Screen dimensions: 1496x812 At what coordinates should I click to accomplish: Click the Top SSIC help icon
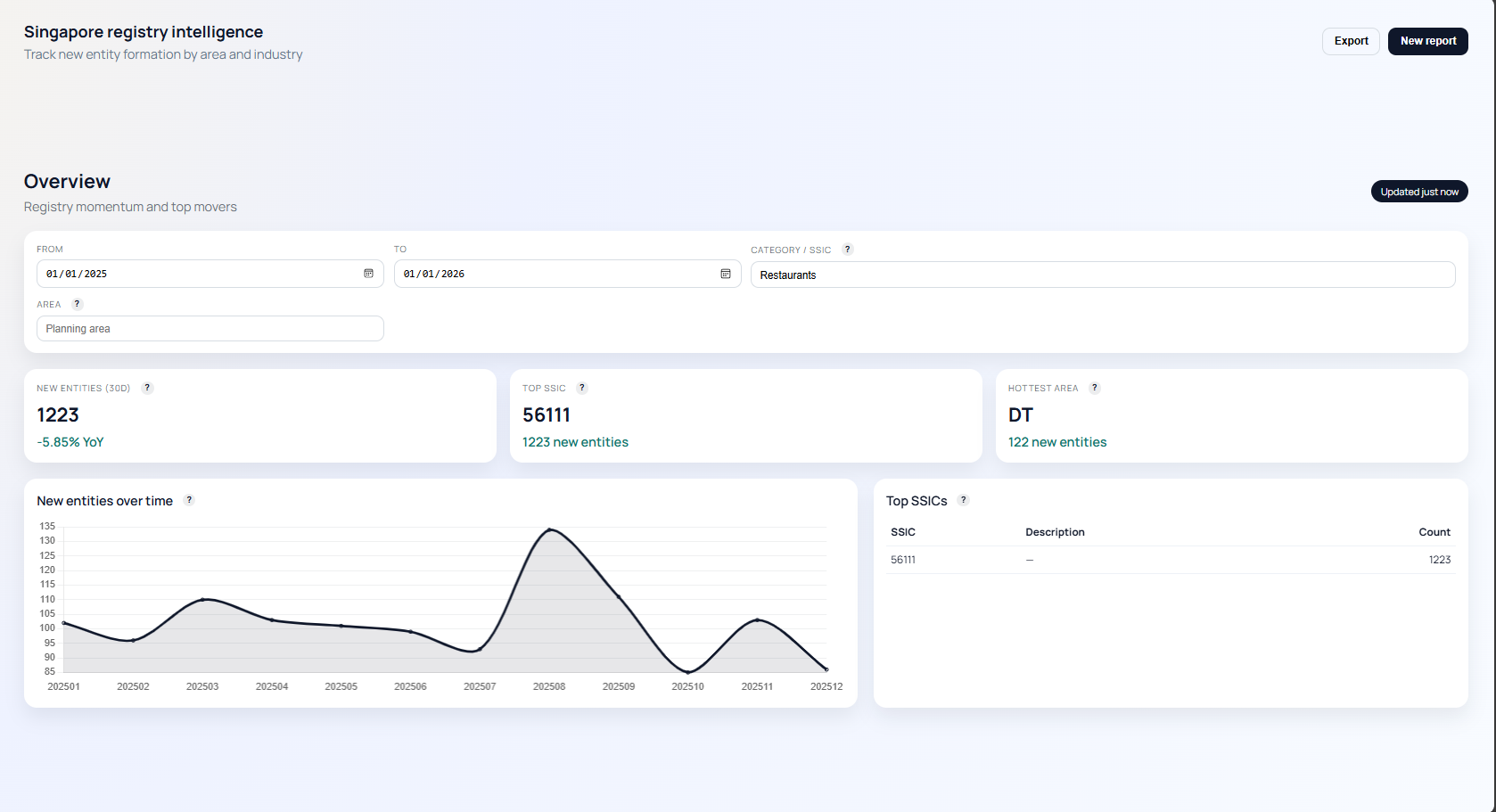tap(582, 388)
